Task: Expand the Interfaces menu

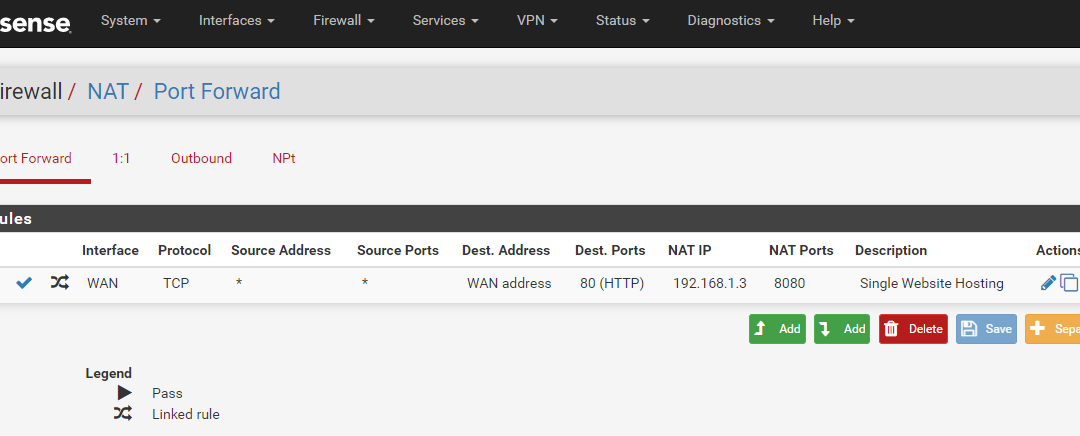Action: pos(237,21)
